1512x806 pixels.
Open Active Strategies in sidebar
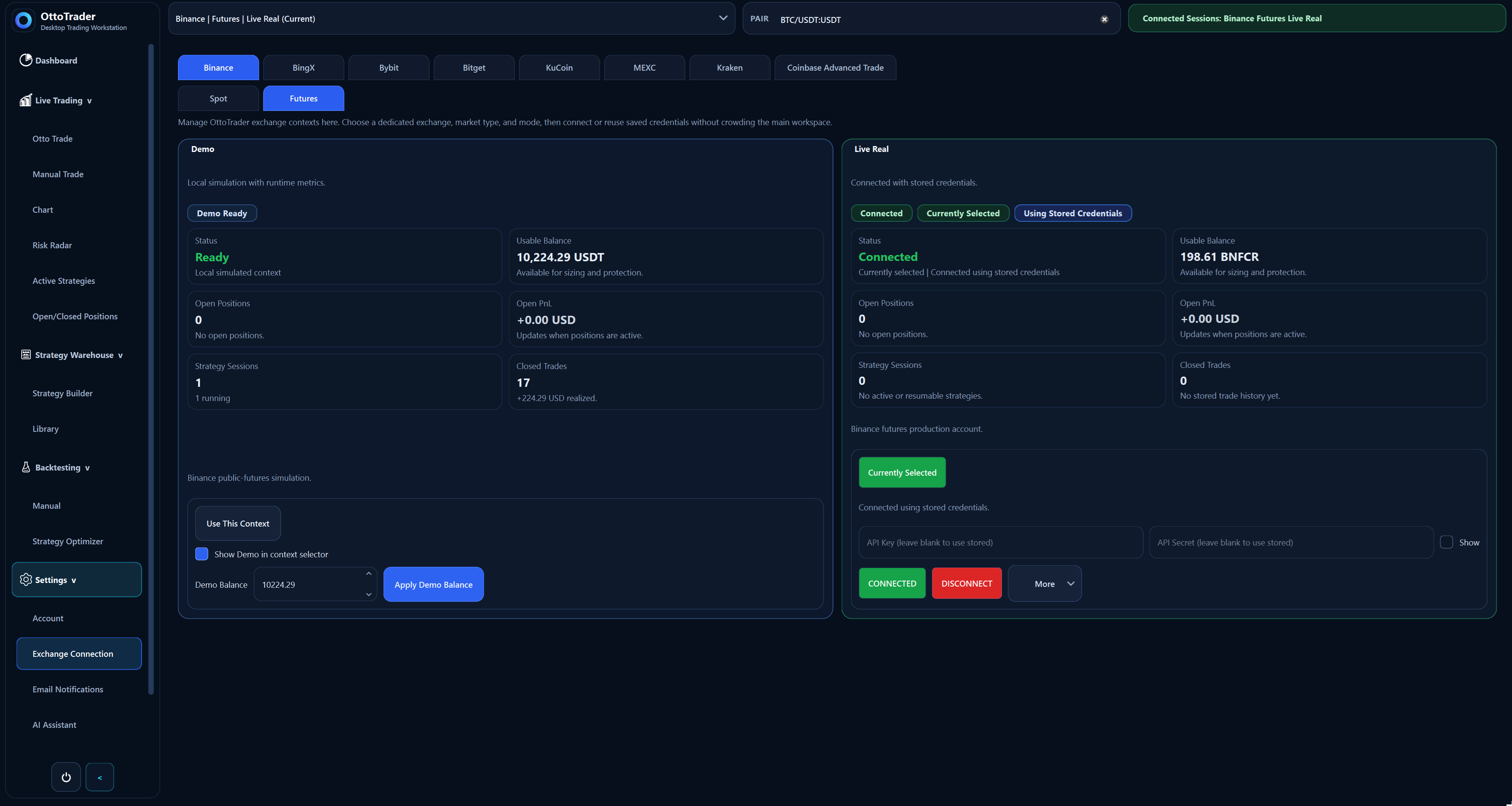pyautogui.click(x=64, y=281)
